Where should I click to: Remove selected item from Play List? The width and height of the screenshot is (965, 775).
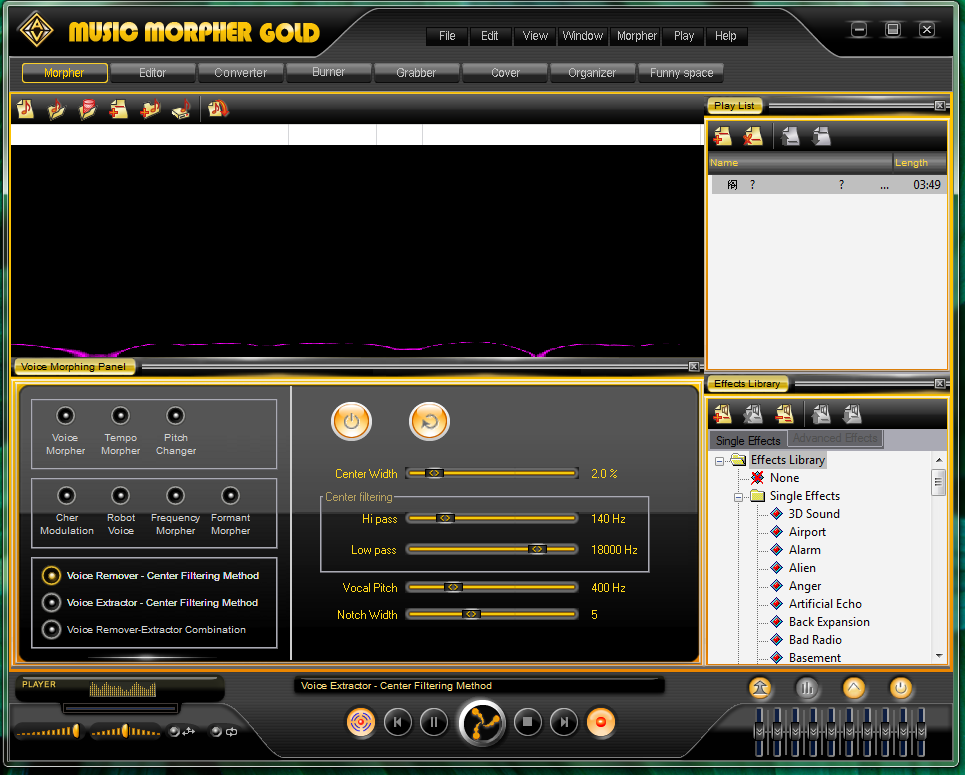(x=752, y=136)
